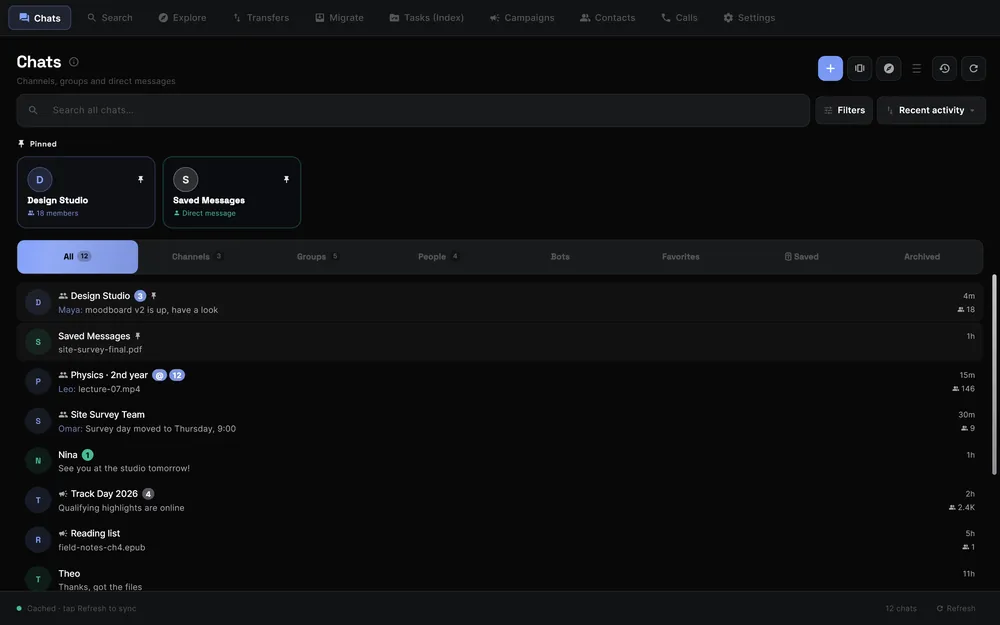Screen dimensions: 1000x625
Task: Click '12 chats' count in status bar
Action: pos(901,608)
